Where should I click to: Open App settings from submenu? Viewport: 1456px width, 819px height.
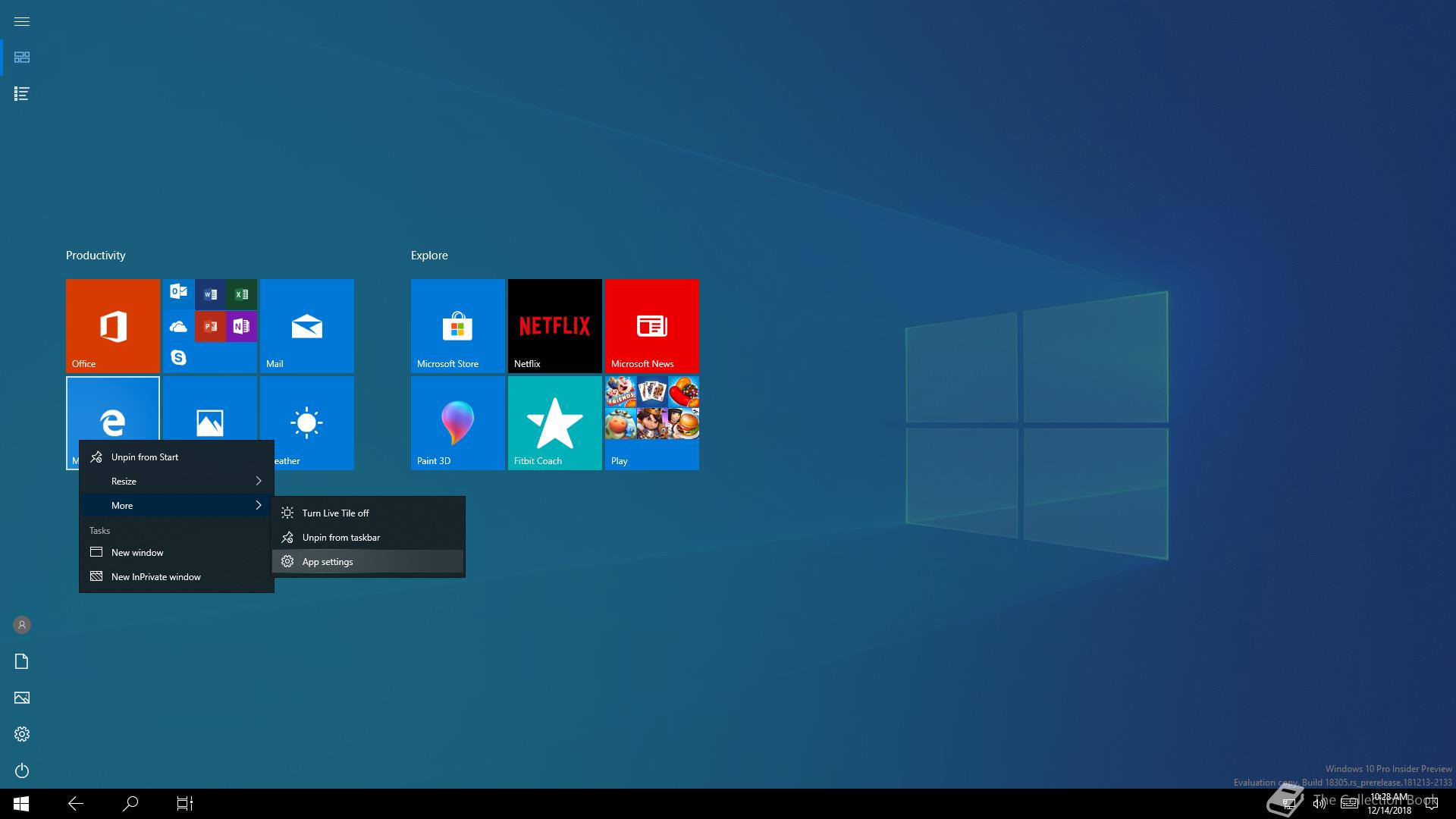[x=369, y=561]
